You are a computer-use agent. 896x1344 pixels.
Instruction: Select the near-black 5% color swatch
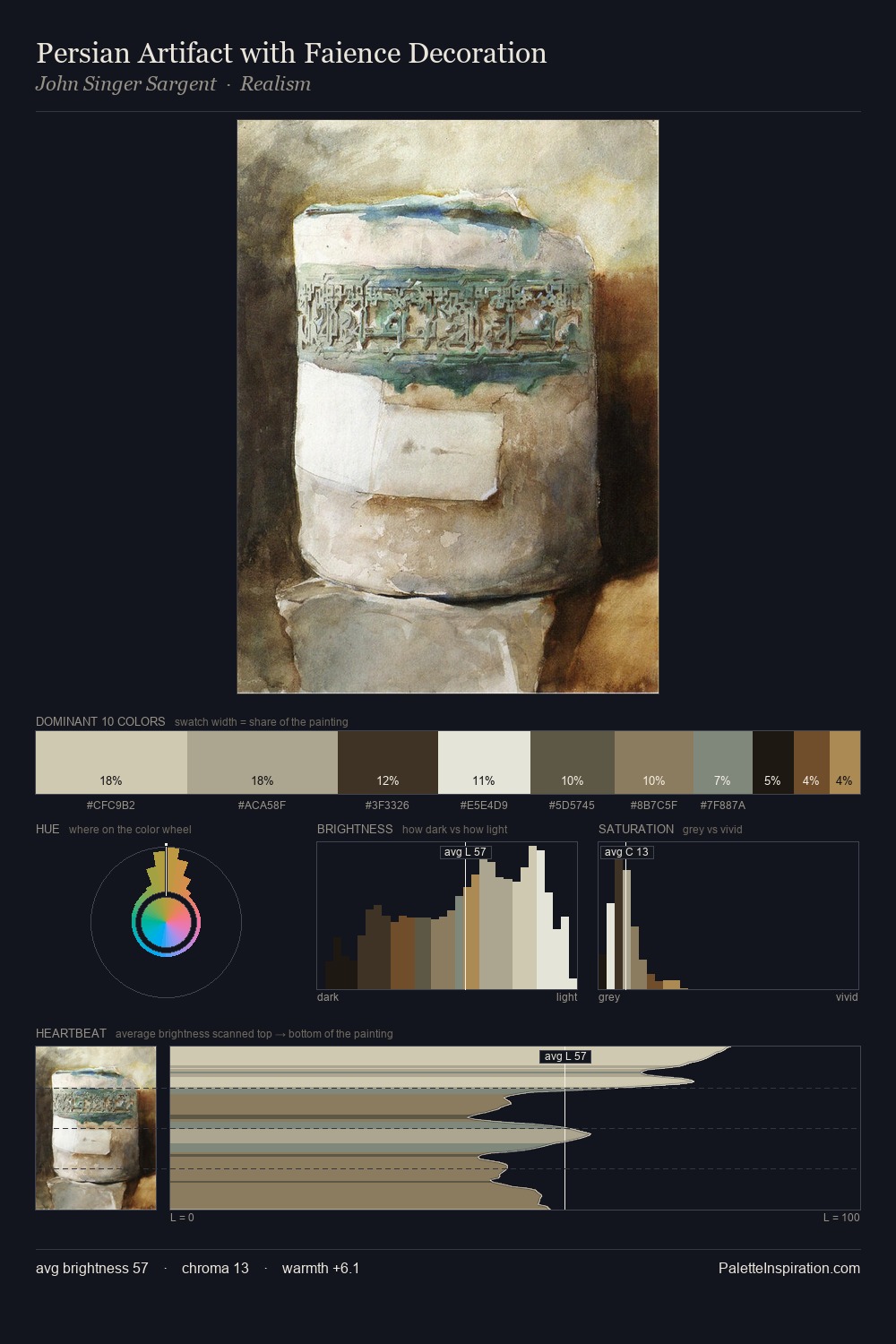[773, 762]
